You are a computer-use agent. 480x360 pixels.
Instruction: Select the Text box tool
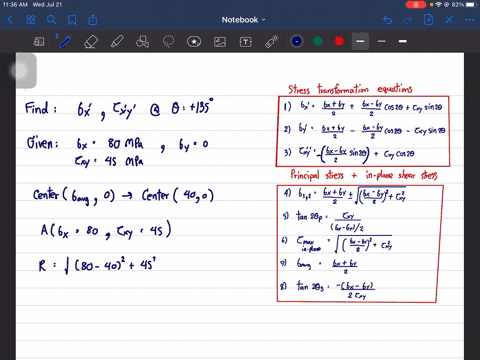(246, 42)
